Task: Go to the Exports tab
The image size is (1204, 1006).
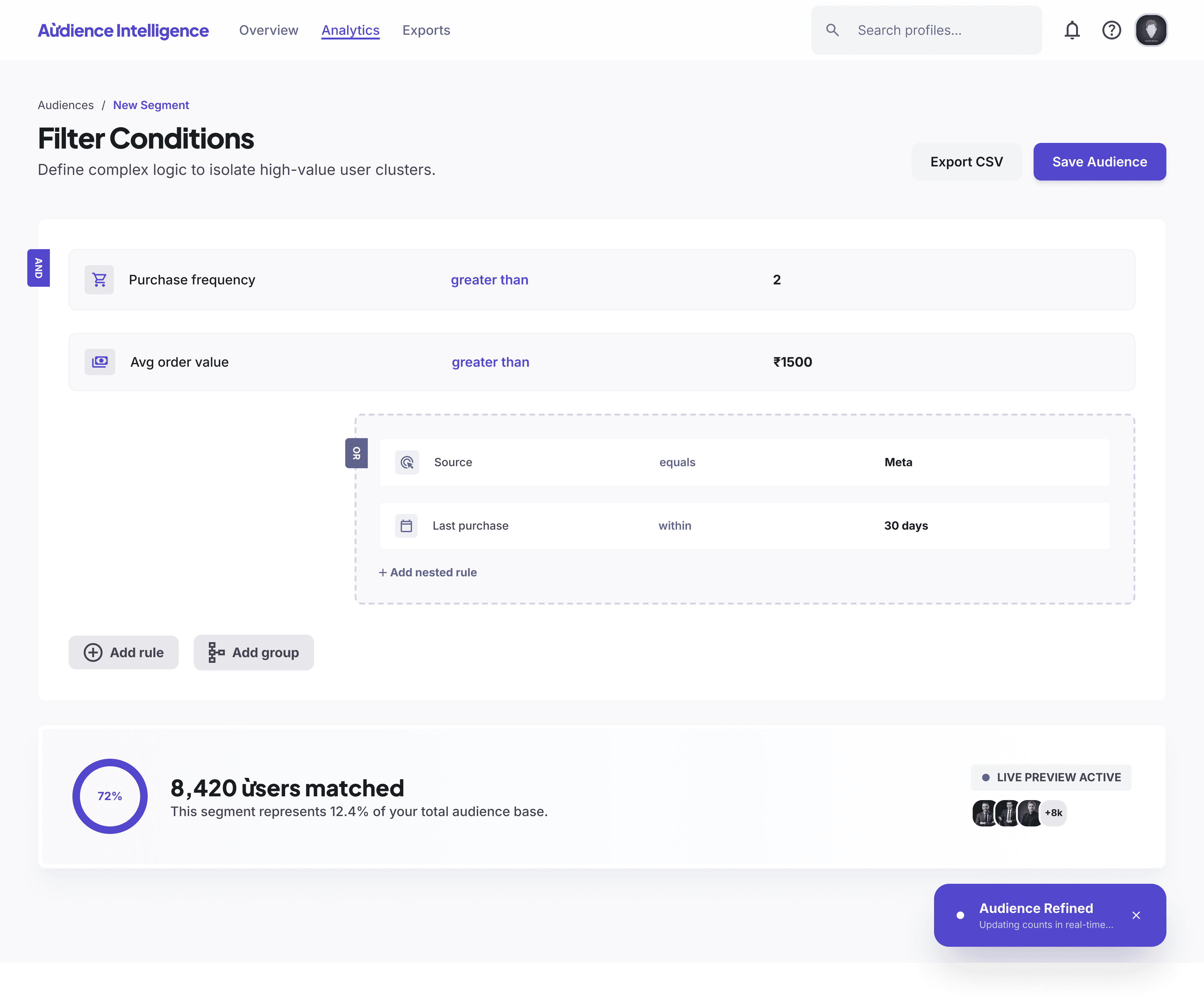Action: pos(426,30)
